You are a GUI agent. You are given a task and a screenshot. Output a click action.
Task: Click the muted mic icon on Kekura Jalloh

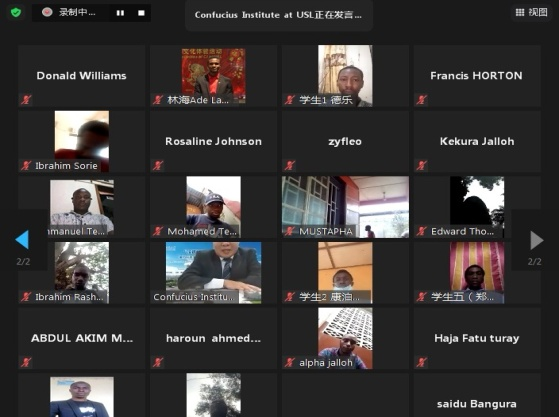421,165
